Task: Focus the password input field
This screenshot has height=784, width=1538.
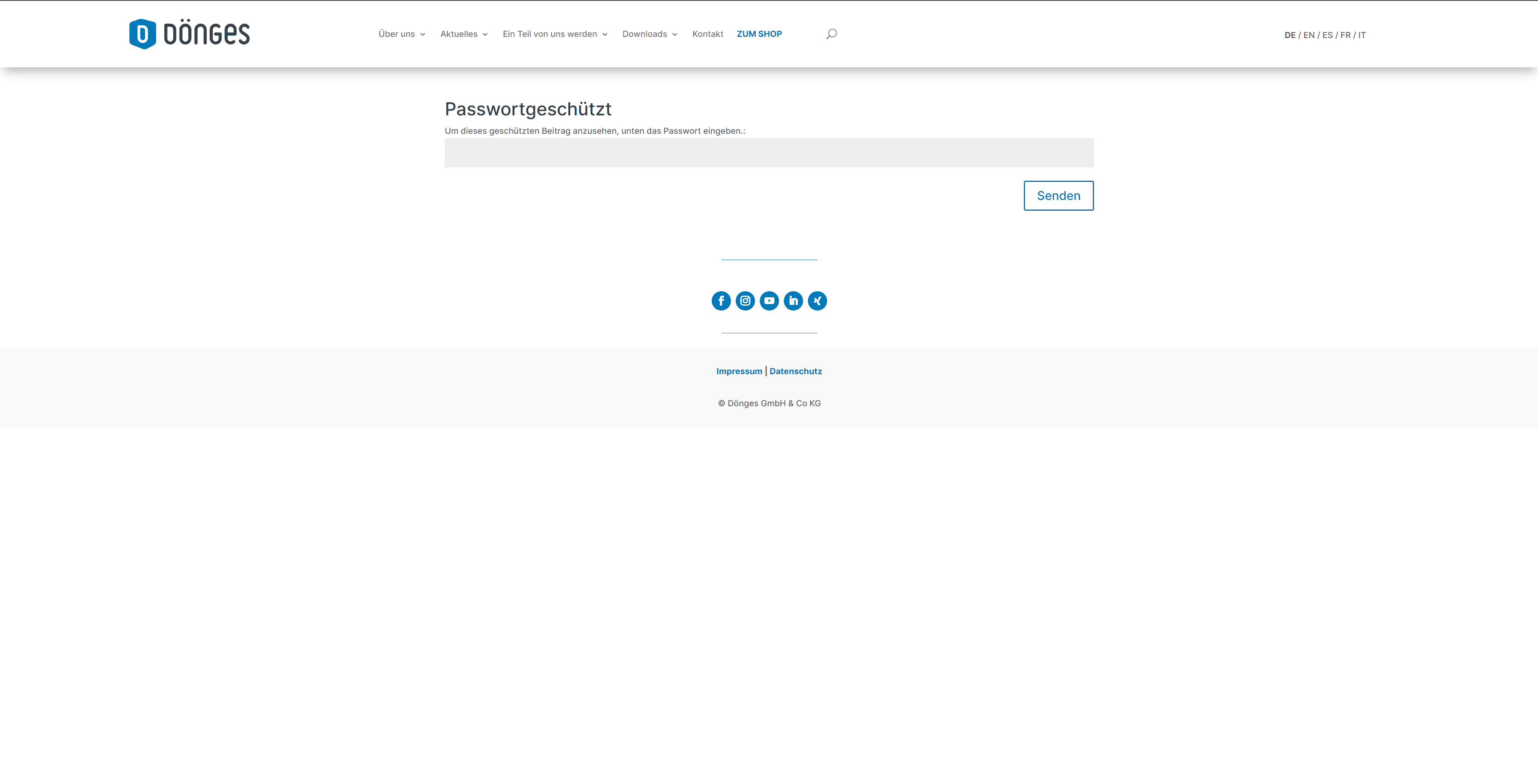Action: [769, 153]
